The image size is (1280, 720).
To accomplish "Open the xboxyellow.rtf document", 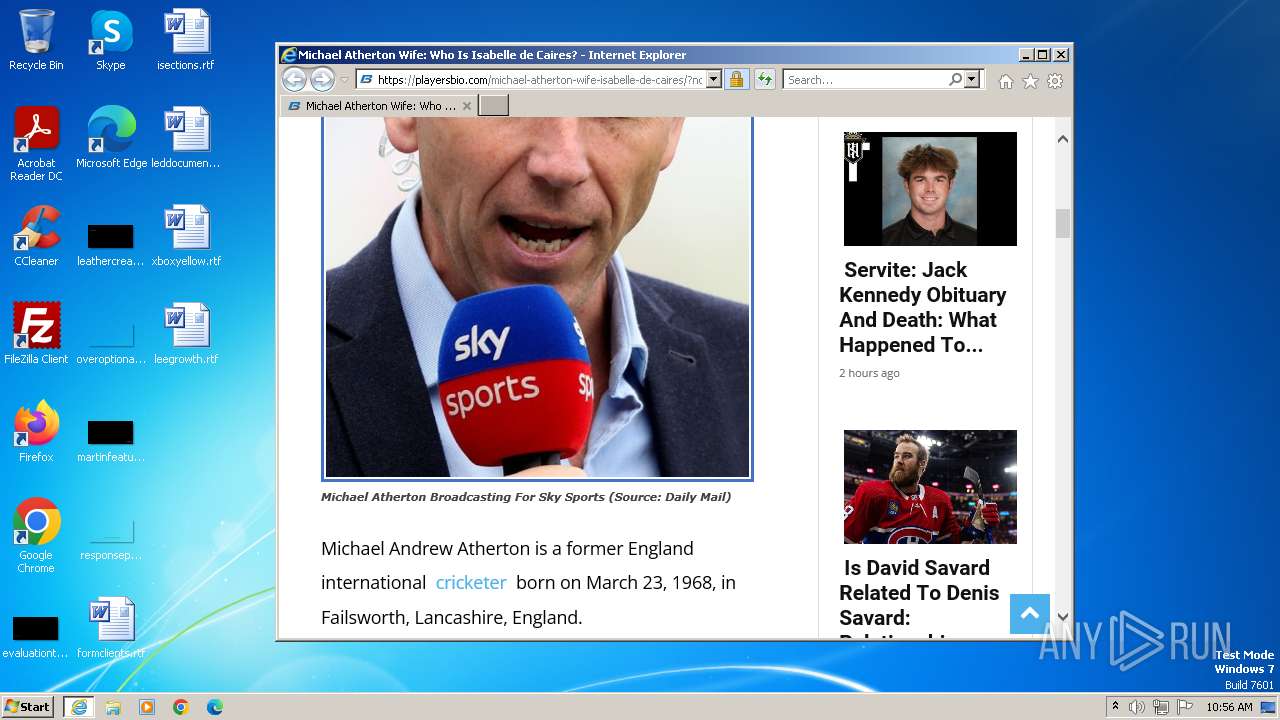I will [x=186, y=236].
